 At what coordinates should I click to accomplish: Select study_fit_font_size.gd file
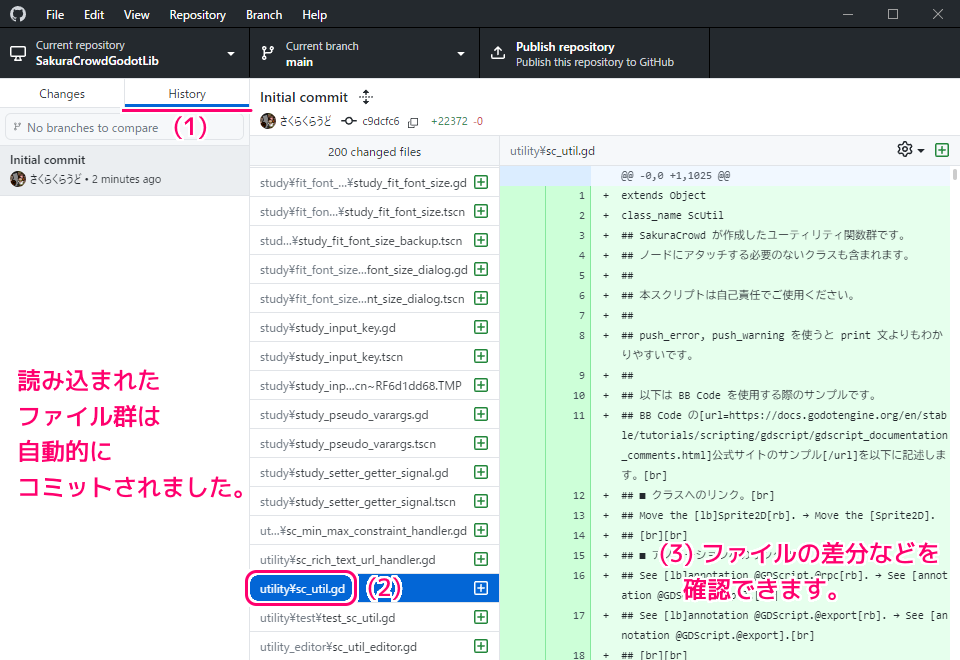(374, 182)
